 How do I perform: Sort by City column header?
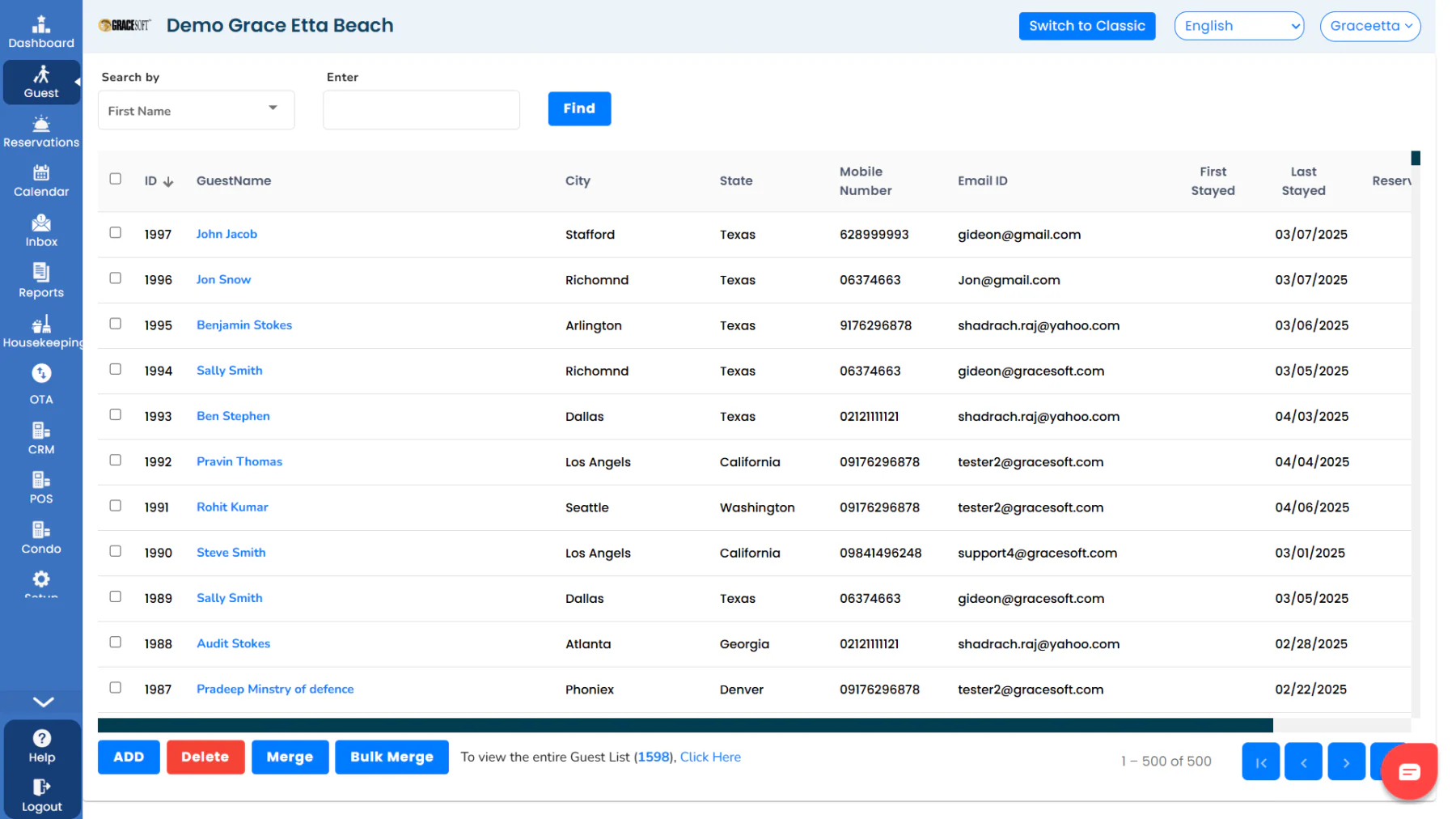click(578, 180)
